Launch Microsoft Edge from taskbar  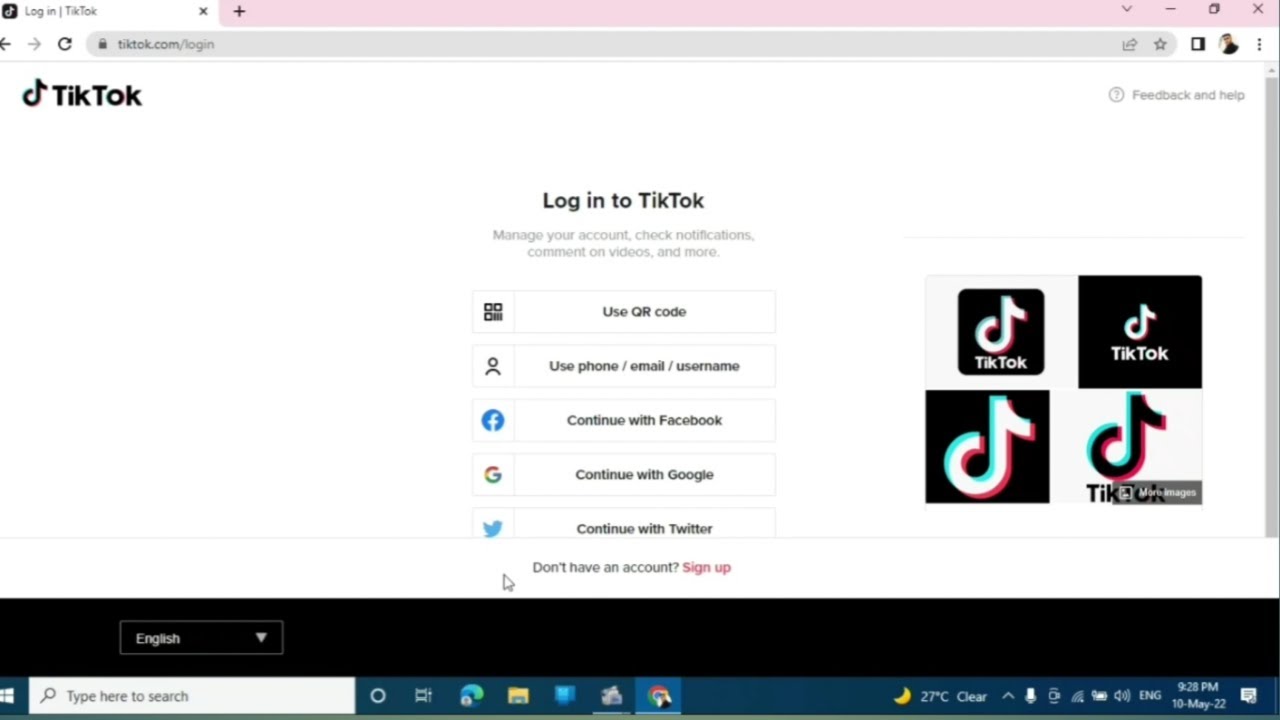coord(471,696)
